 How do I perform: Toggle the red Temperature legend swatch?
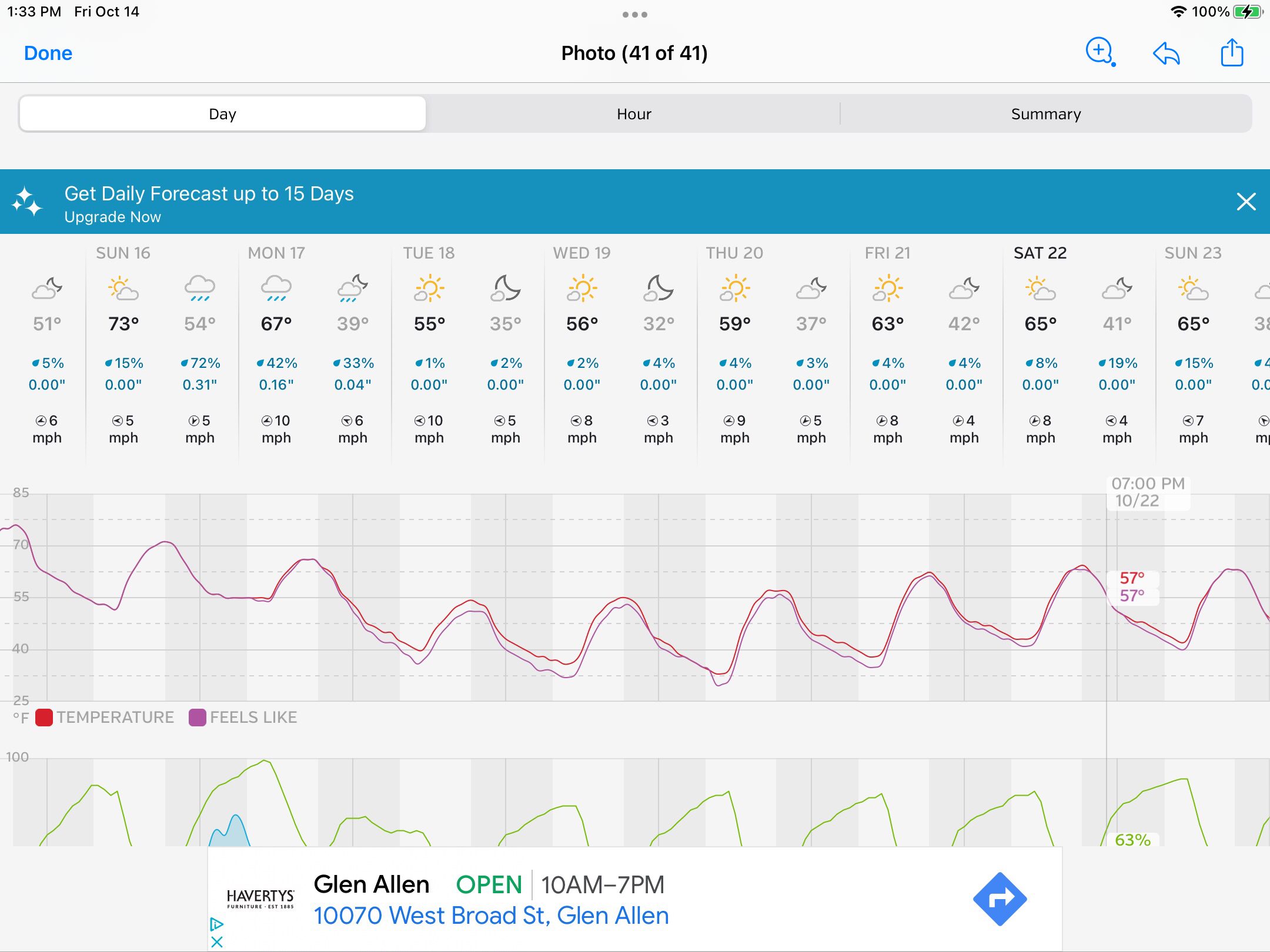[x=44, y=718]
